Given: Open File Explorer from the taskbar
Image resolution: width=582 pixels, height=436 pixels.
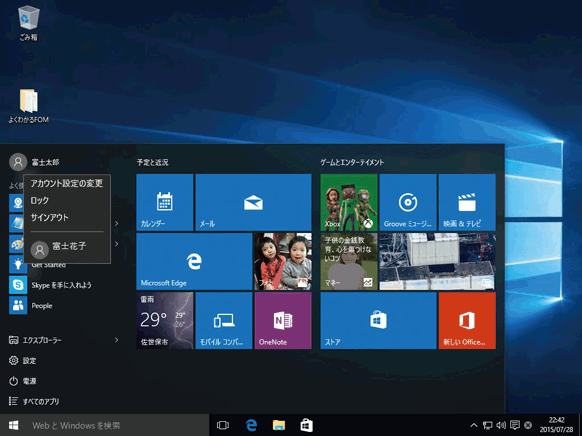Looking at the screenshot, I should (x=279, y=425).
